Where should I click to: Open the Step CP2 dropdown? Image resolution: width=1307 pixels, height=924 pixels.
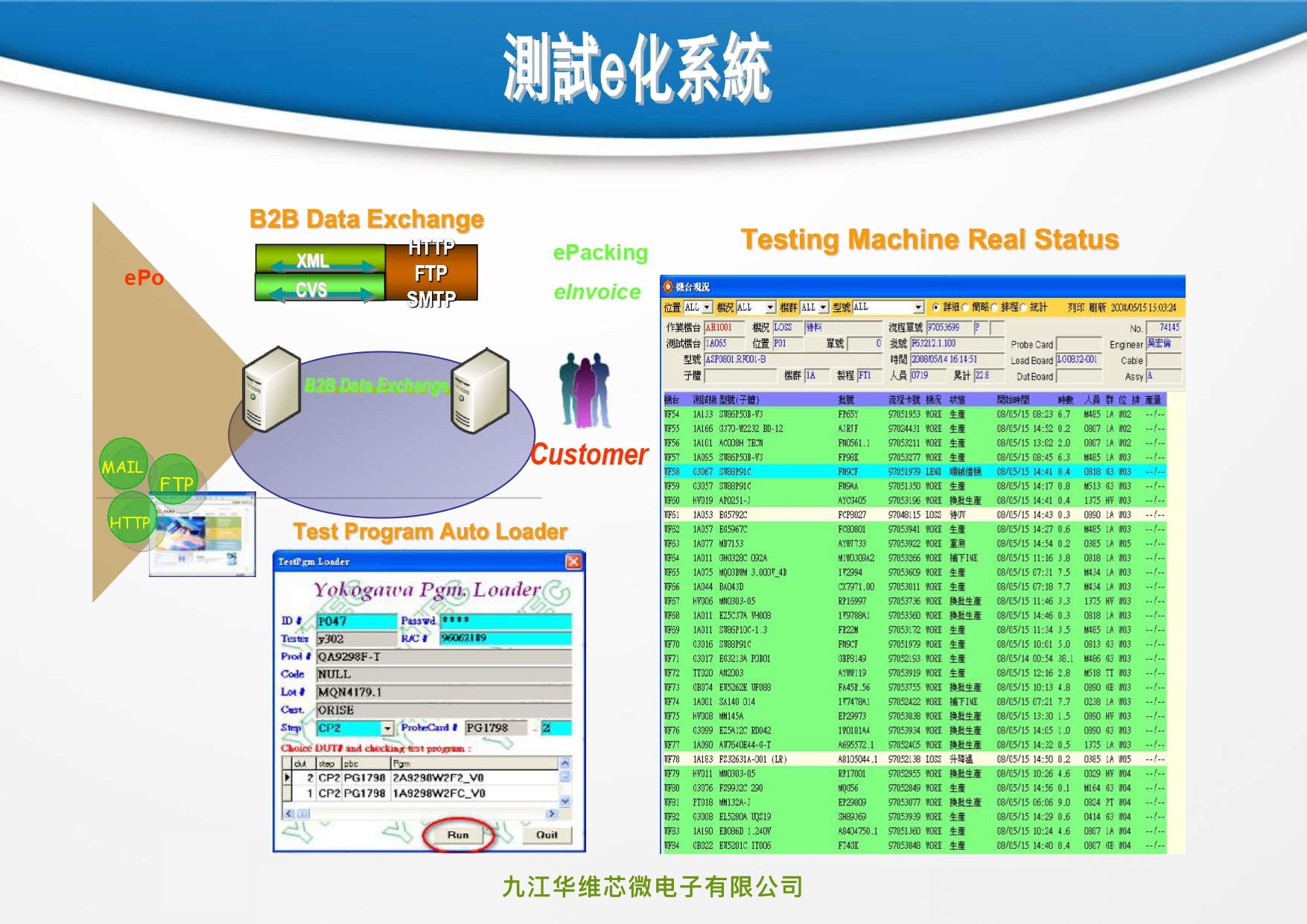coord(387,728)
